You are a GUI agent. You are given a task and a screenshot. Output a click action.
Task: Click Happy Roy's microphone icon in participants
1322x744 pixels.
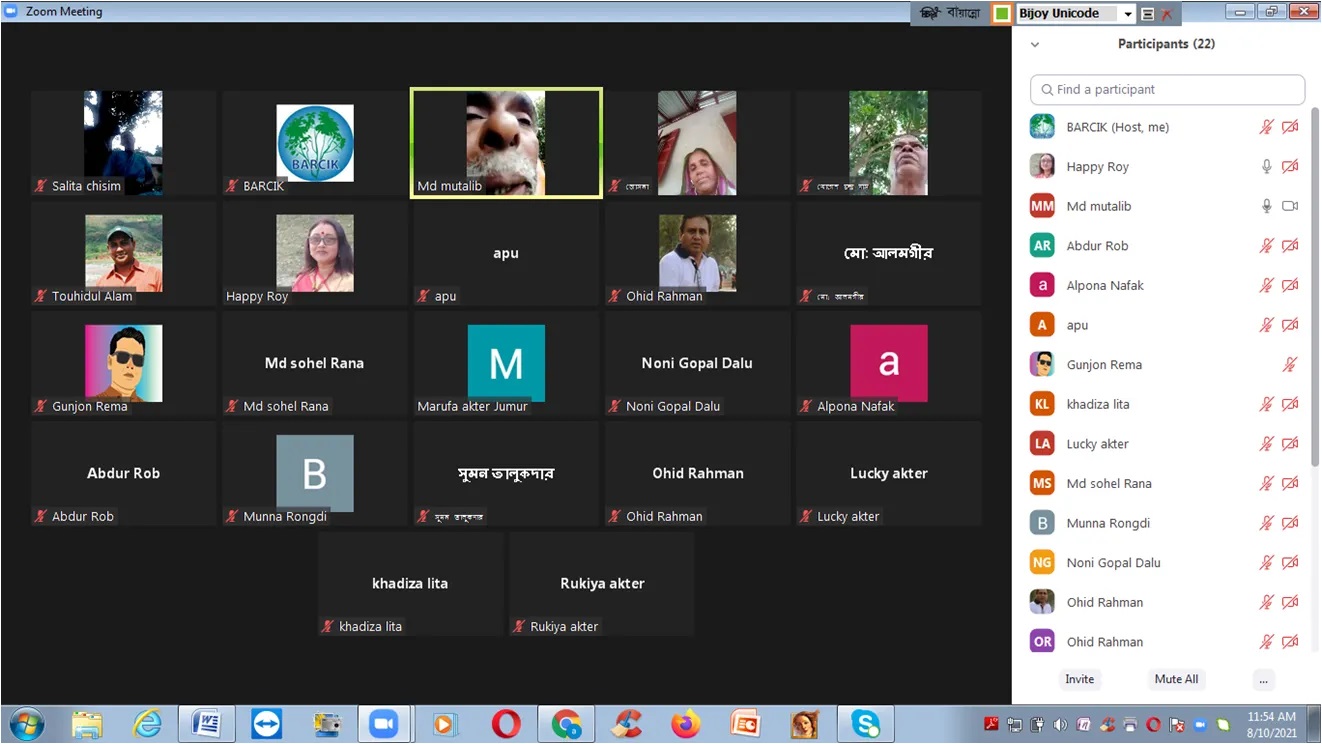(x=1266, y=167)
